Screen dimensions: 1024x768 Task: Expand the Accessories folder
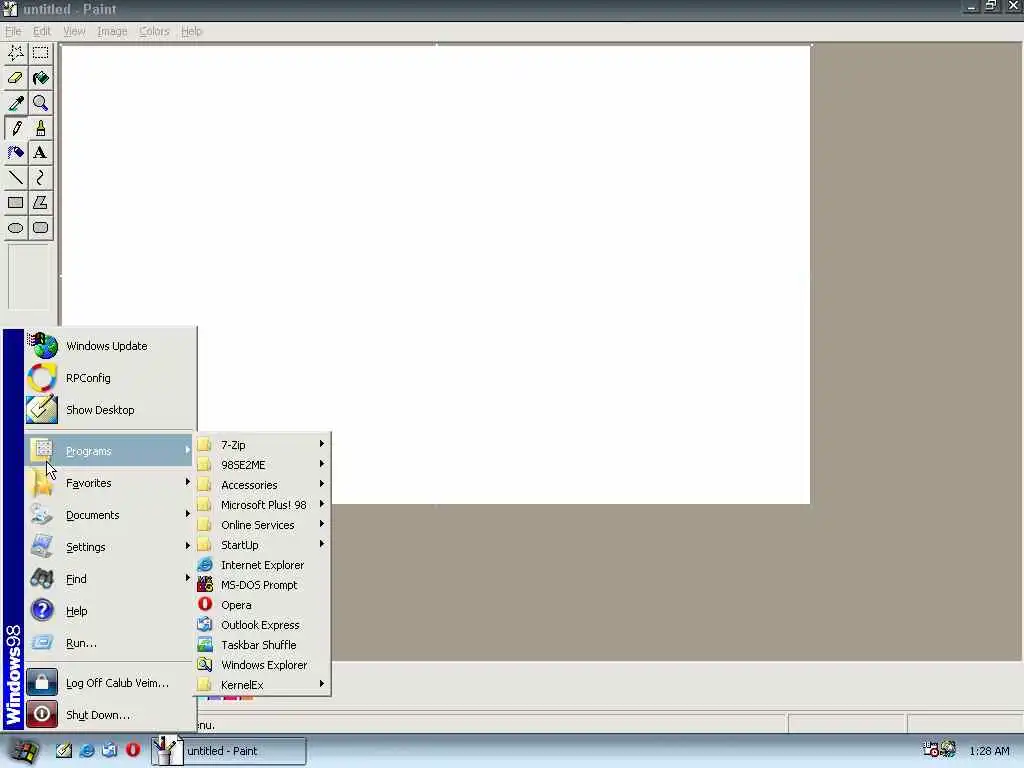tap(263, 485)
